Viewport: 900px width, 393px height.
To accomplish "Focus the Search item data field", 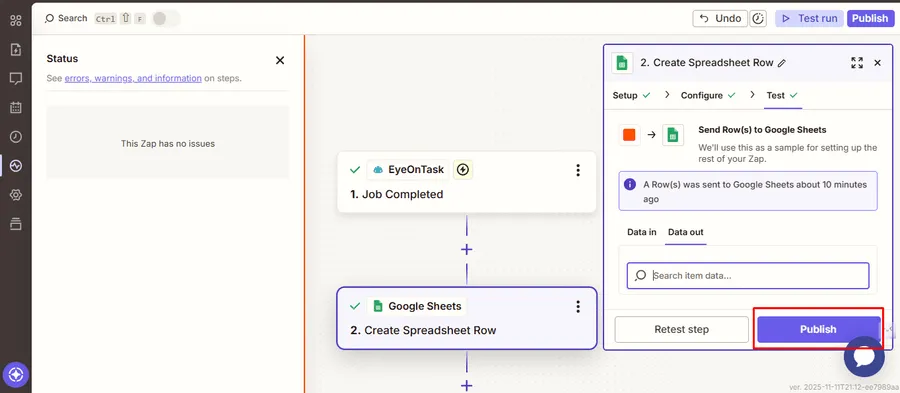I will point(748,276).
